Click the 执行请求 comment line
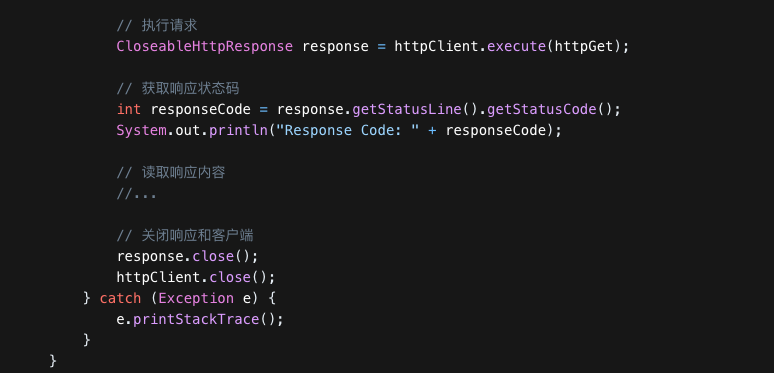This screenshot has height=373, width=774. coord(157,26)
